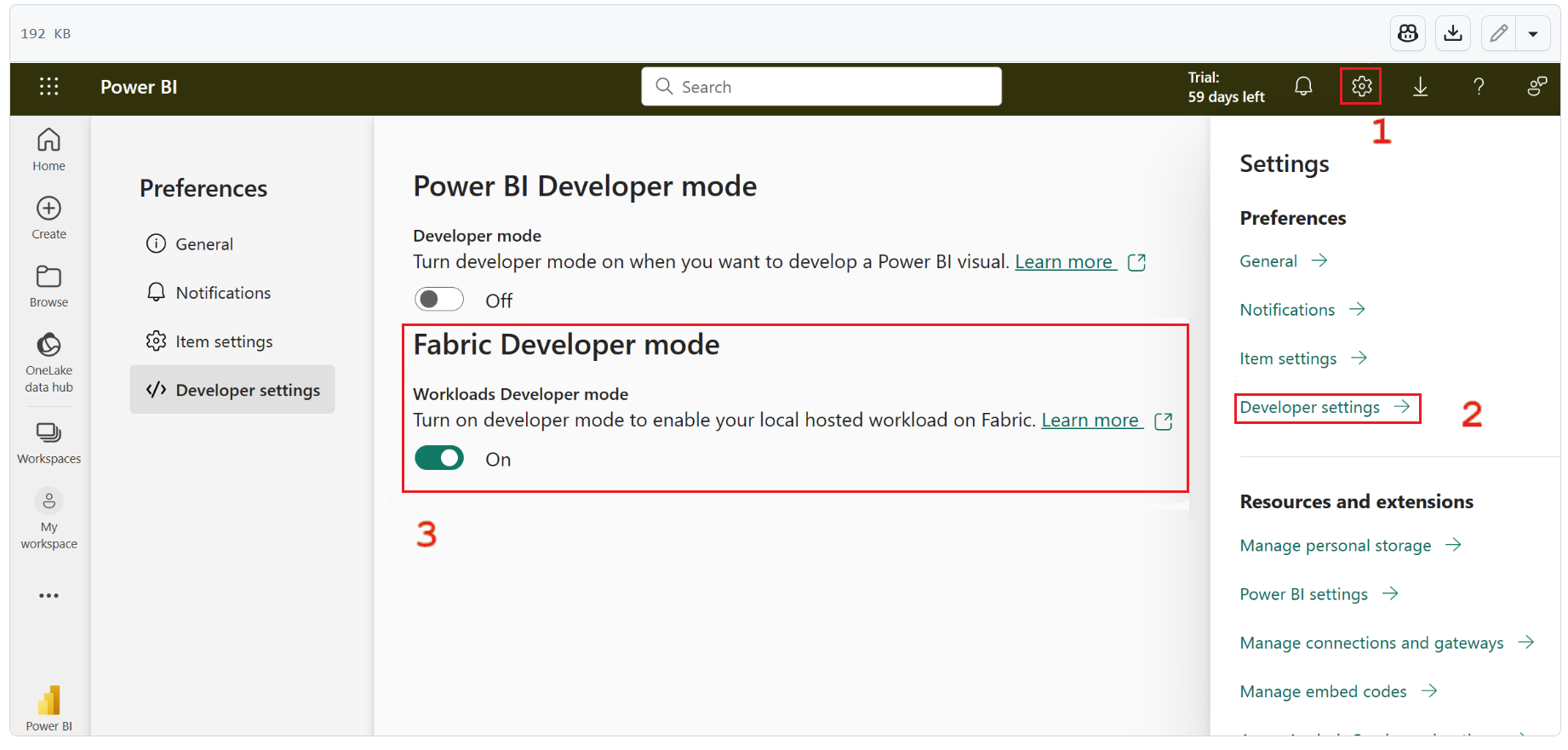
Task: Expand the edit options dropdown arrow
Action: tap(1533, 33)
